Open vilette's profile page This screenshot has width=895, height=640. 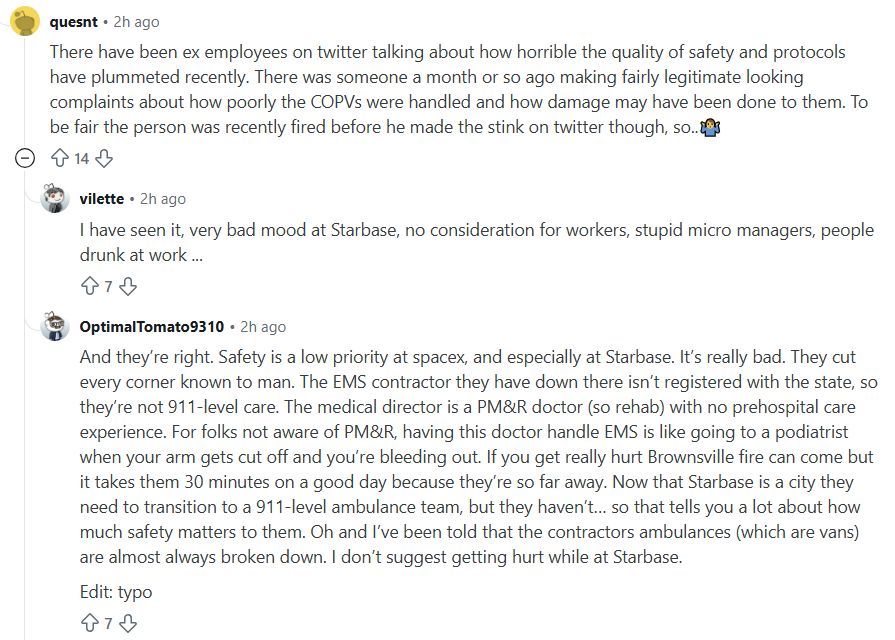pos(102,198)
